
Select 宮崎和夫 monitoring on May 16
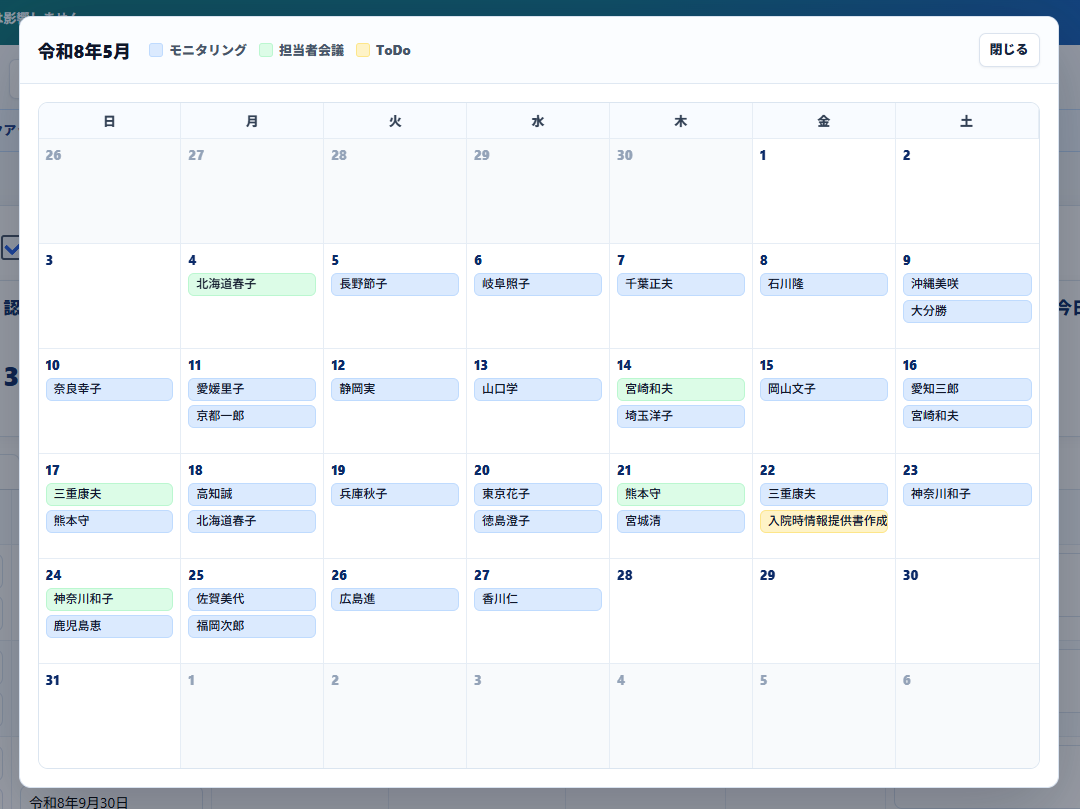click(x=967, y=417)
